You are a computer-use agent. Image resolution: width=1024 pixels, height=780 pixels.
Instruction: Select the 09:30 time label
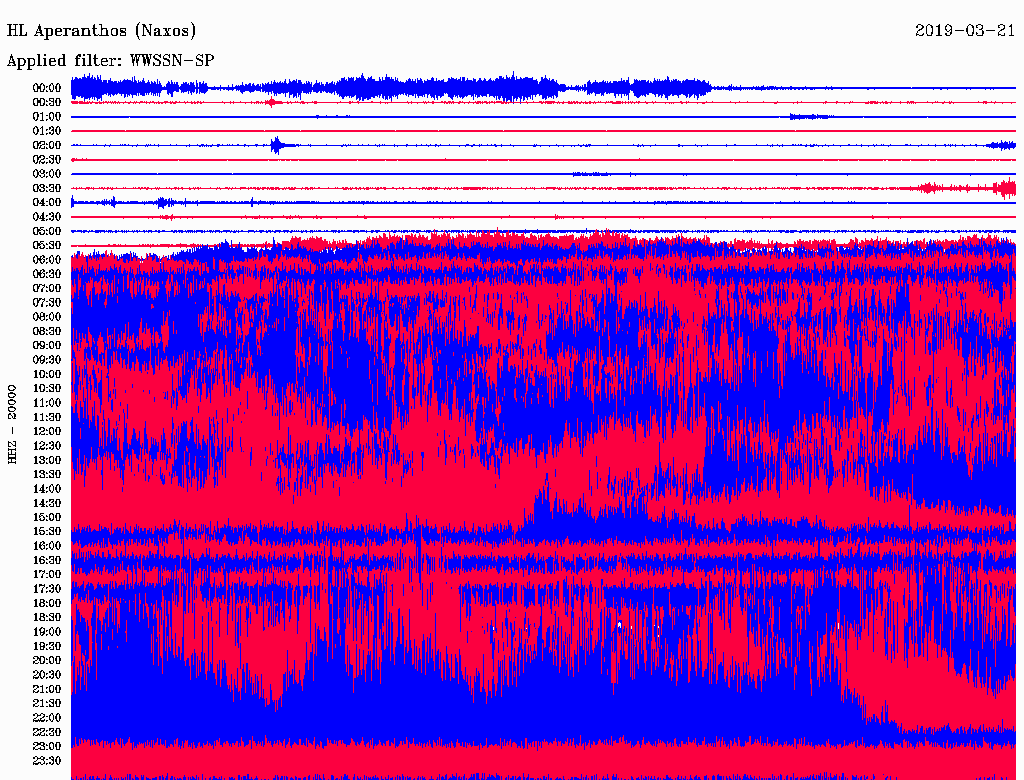(x=47, y=360)
